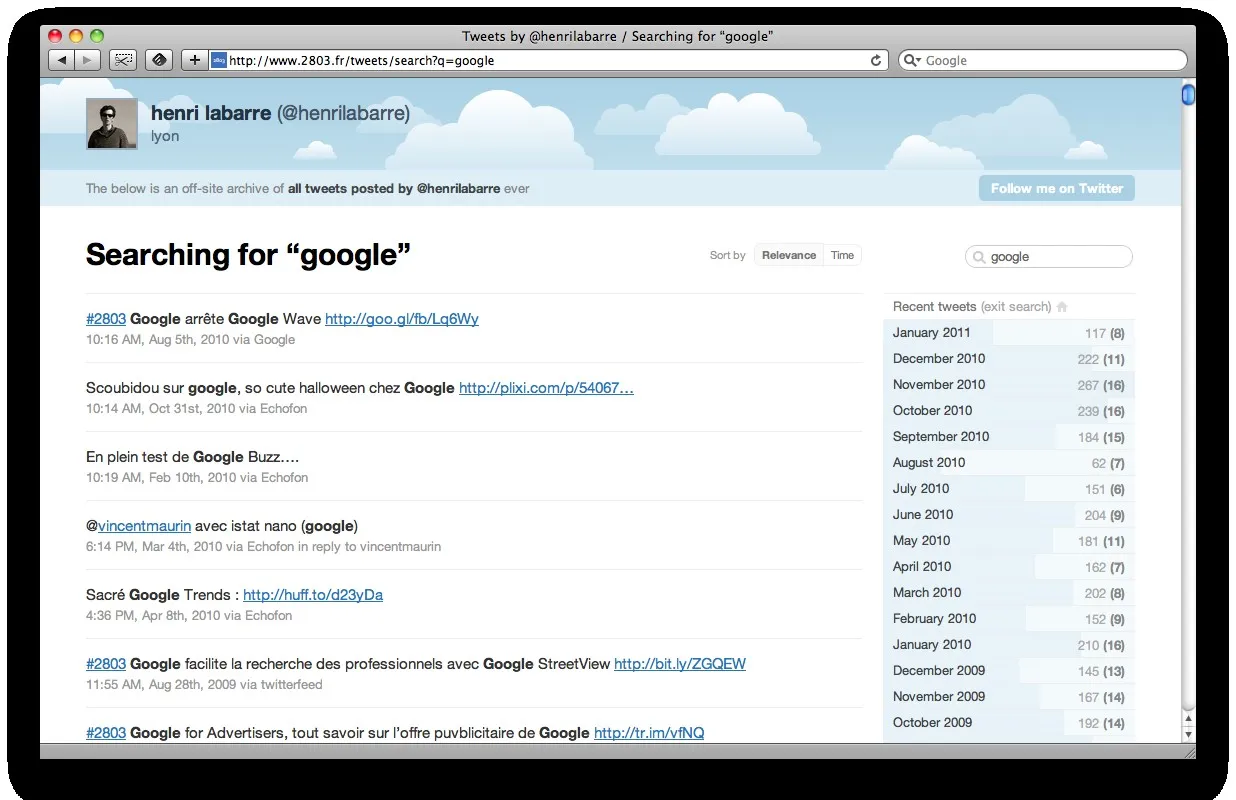
Task: Select December 2009 archive month
Action: point(1009,671)
